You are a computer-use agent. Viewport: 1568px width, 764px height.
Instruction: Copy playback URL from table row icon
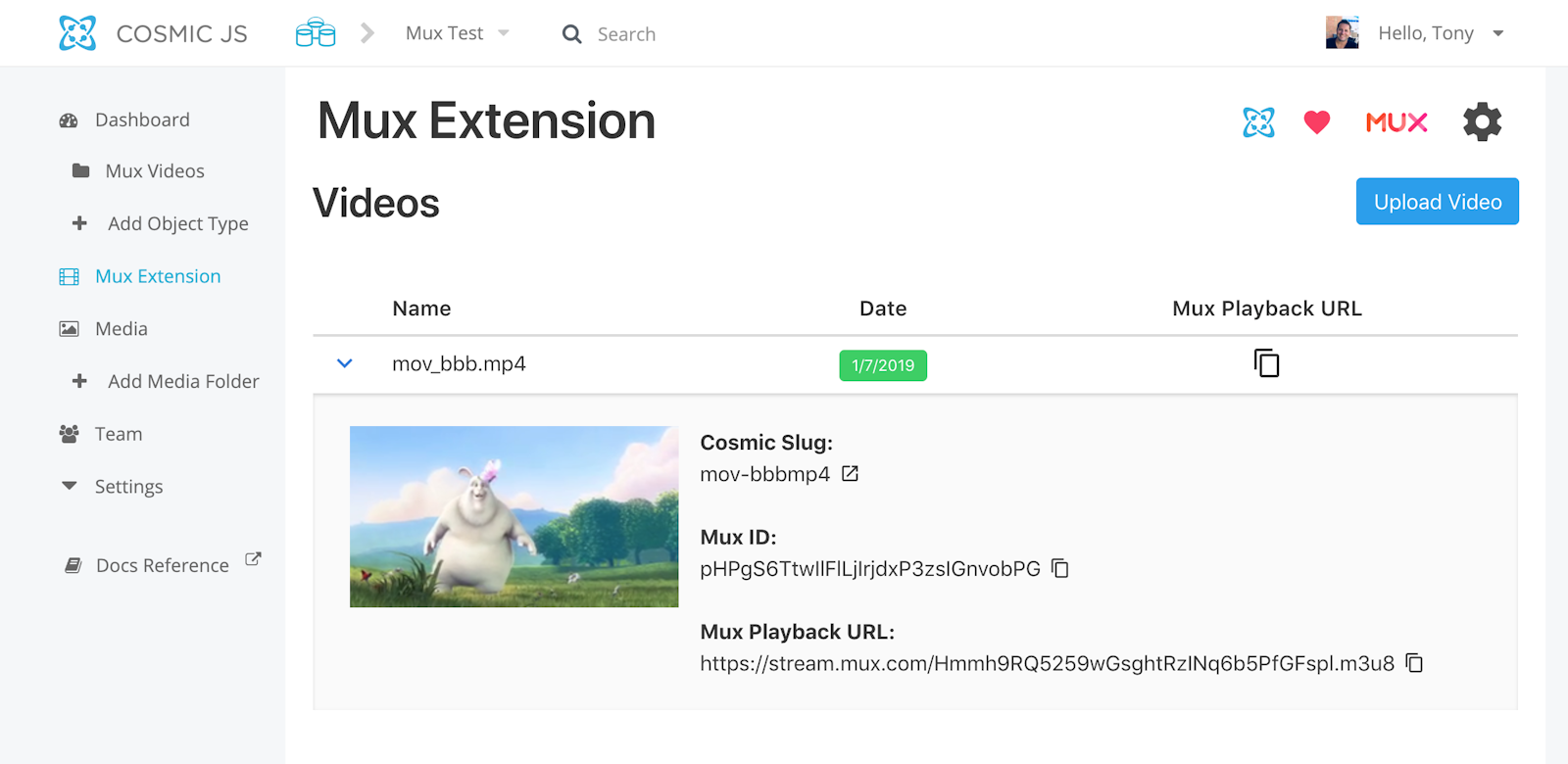1266,363
